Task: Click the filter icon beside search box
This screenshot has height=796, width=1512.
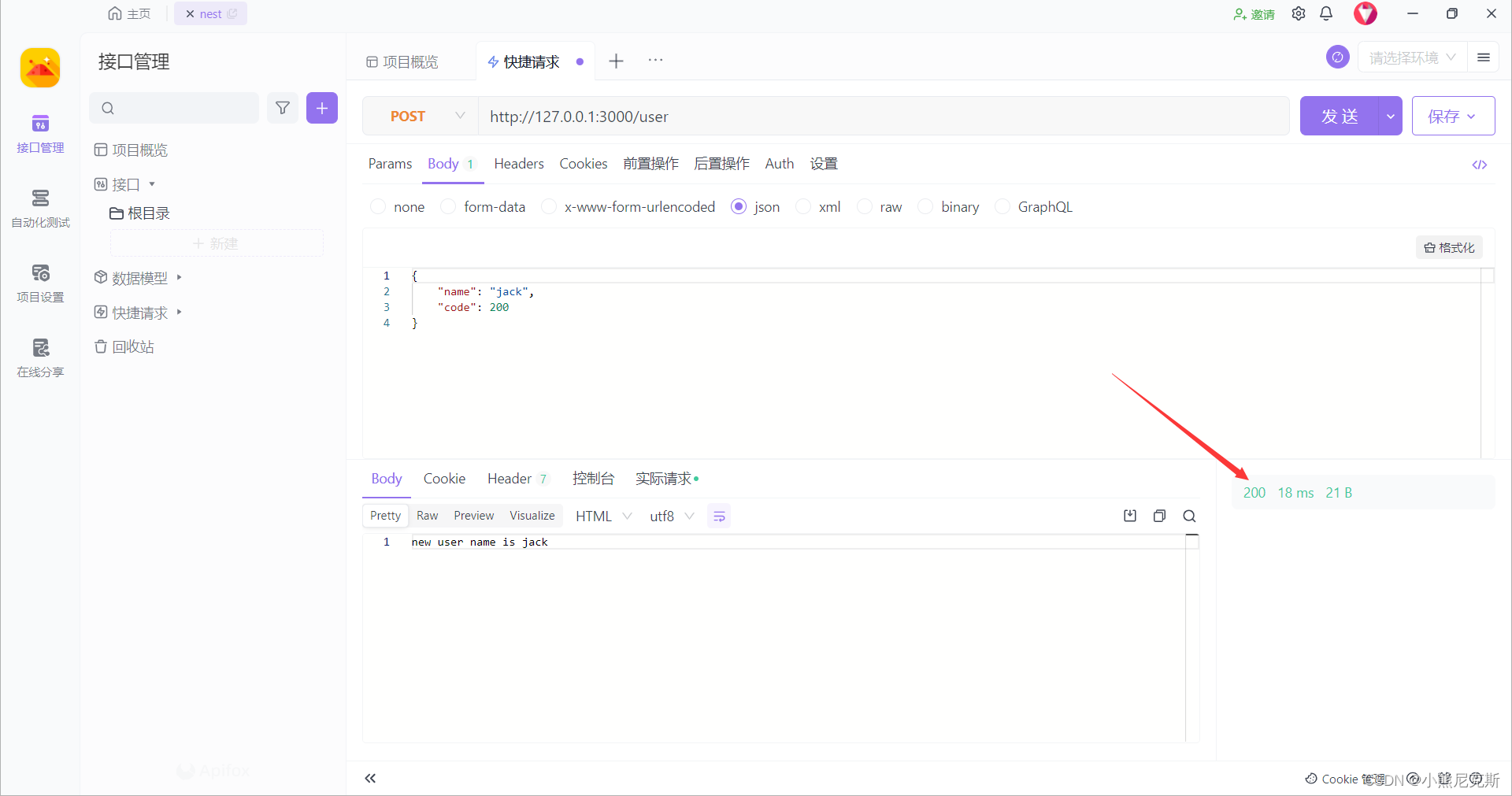Action: (283, 108)
